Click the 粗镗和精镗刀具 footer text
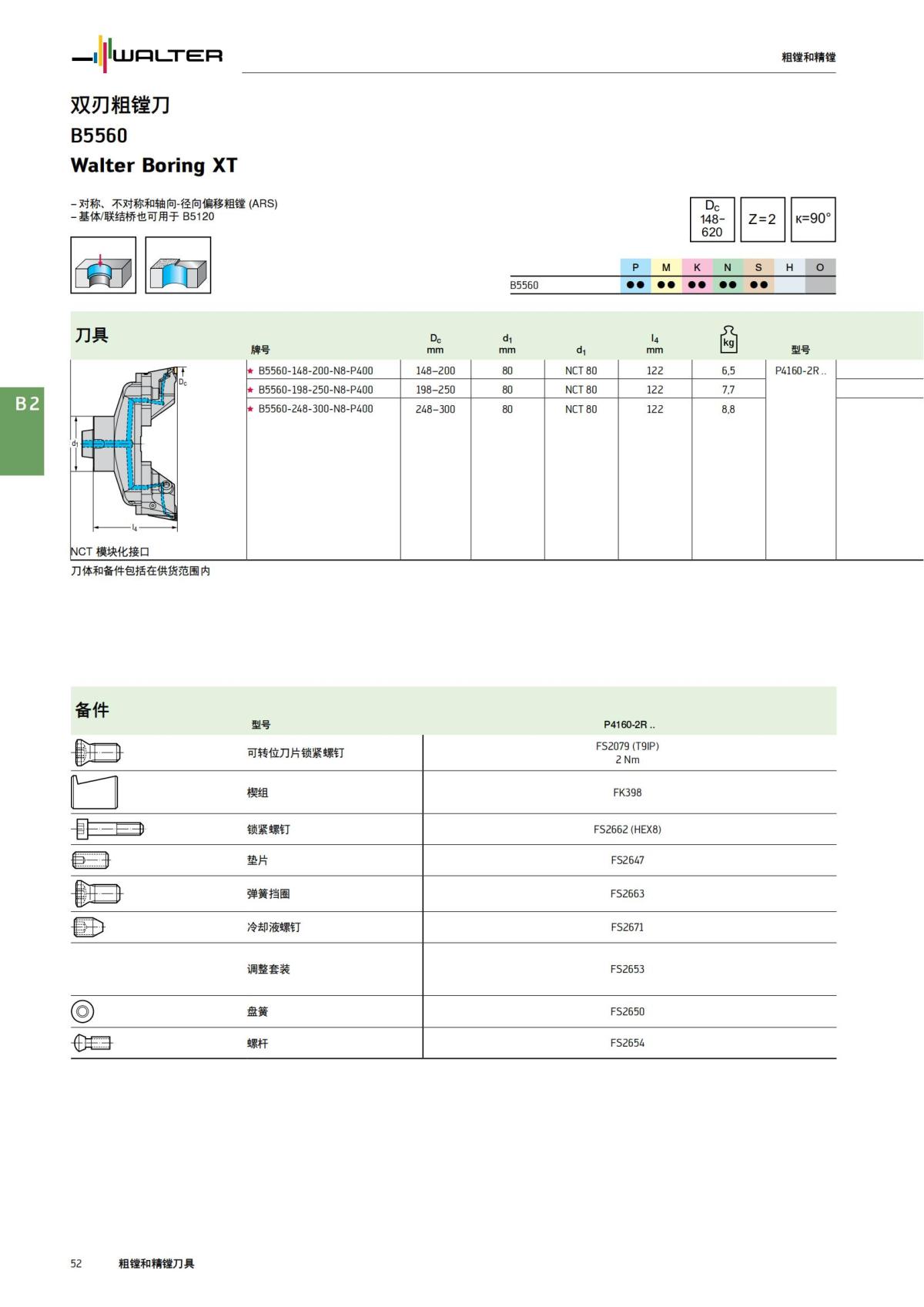This screenshot has height=1307, width=924. coord(156,1263)
